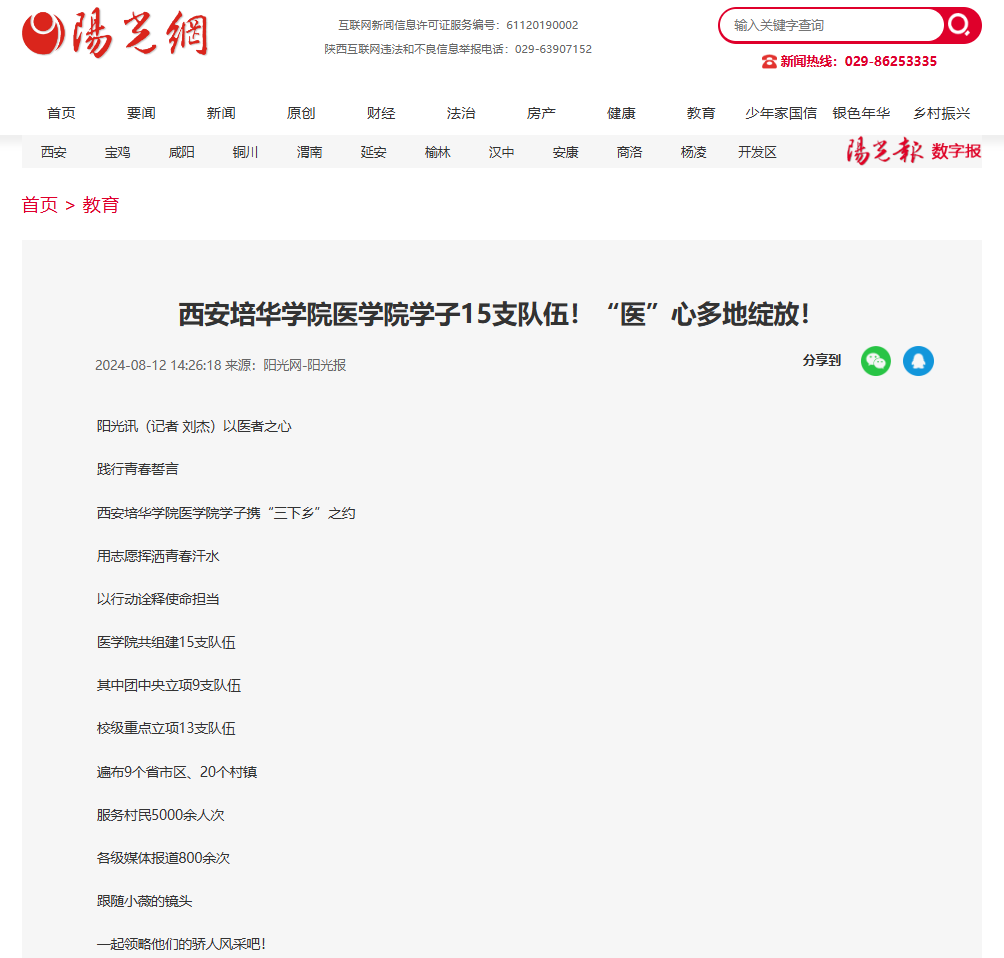The height and width of the screenshot is (958, 1004).
Task: Click 首页 in the breadcrumb
Action: pos(40,205)
